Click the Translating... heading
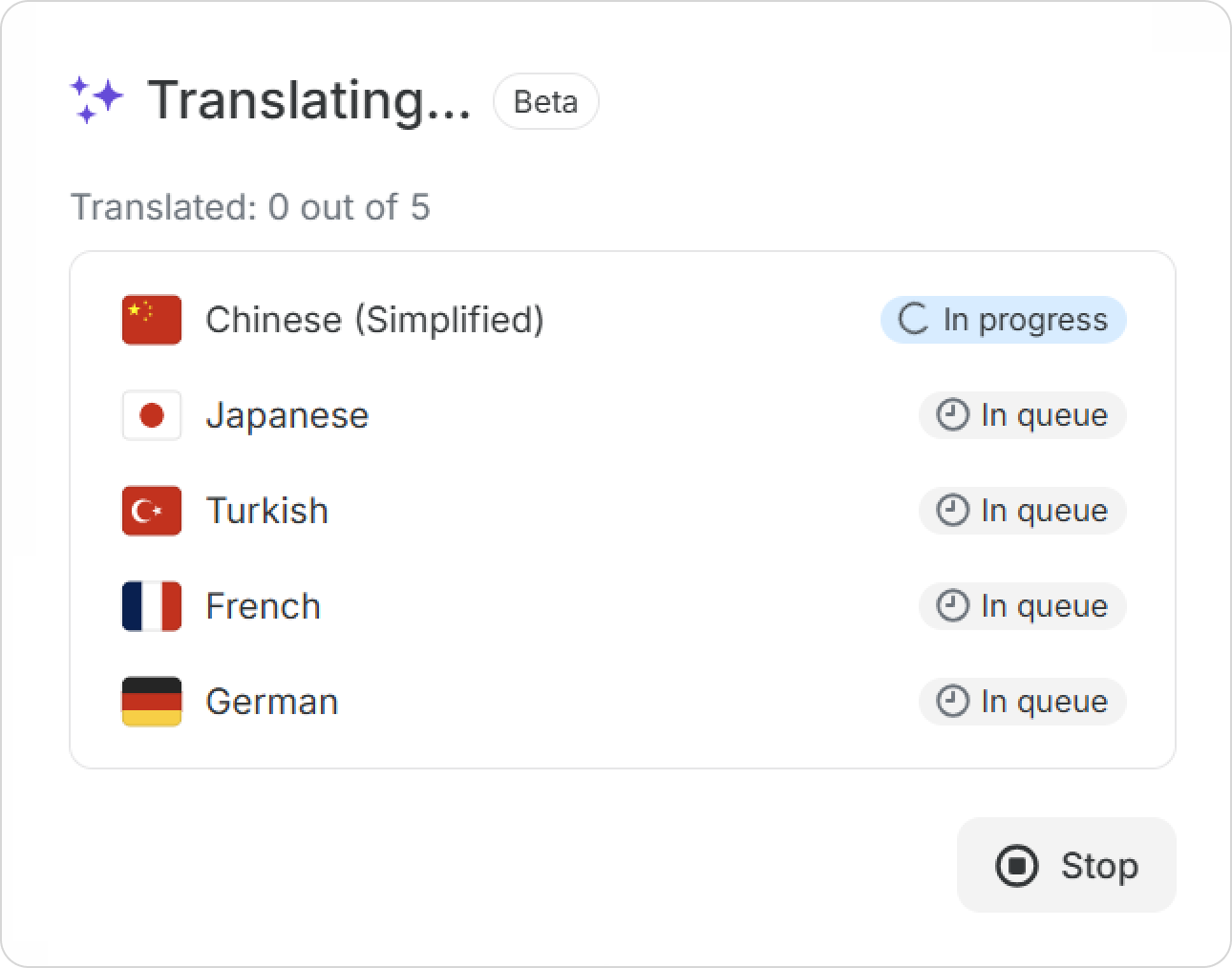 [309, 100]
